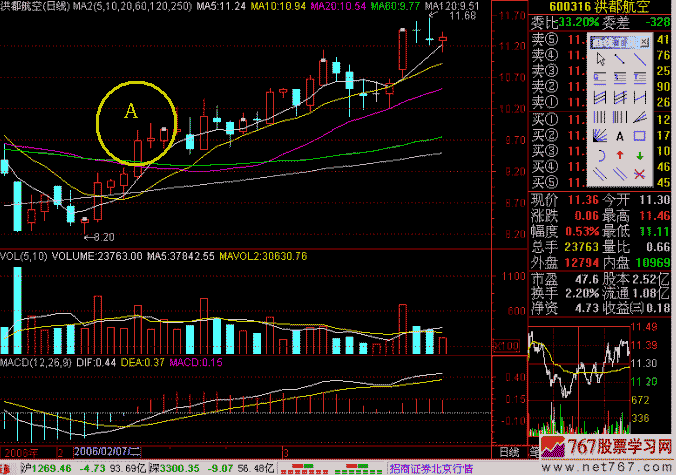Select the line segment drawing tool
This screenshot has height=475, width=676.
(x=619, y=59)
